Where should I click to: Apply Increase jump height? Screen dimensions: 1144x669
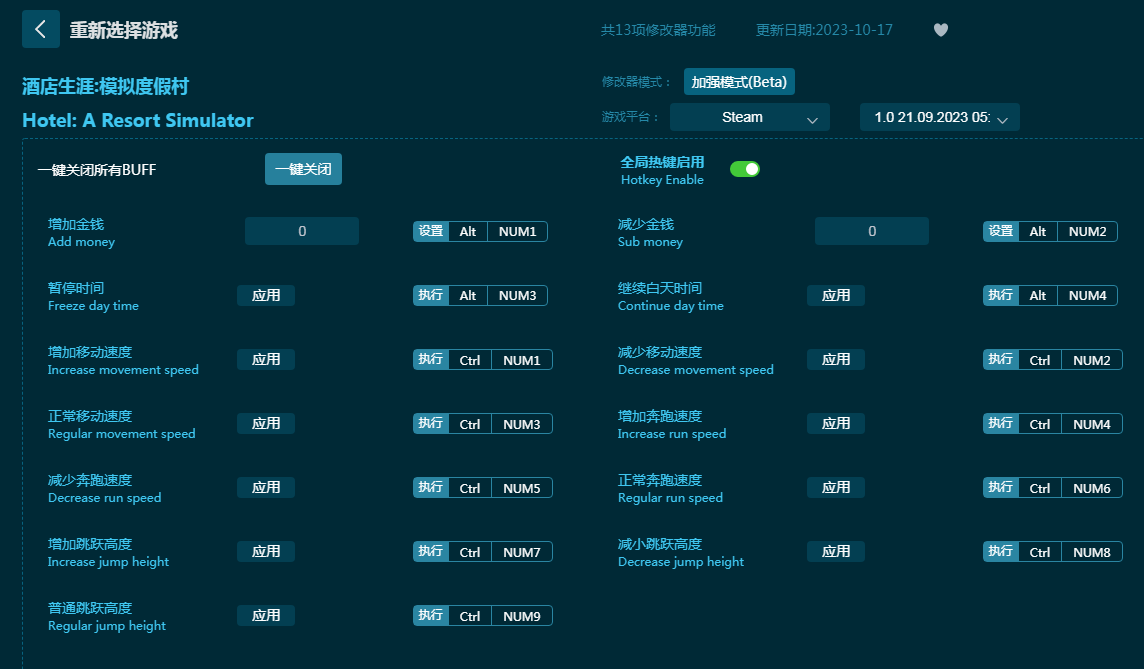(266, 552)
